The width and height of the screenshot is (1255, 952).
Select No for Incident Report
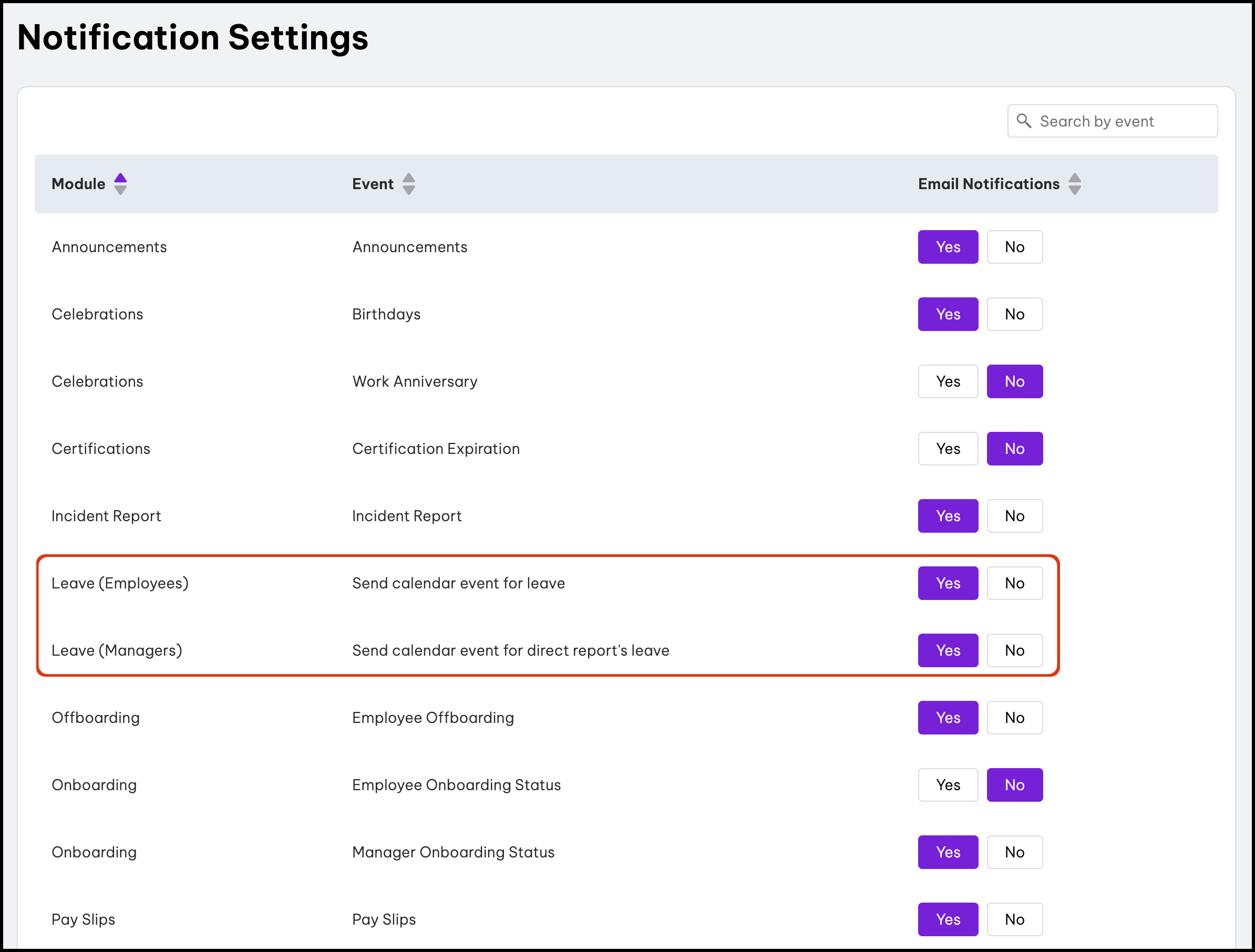[1014, 516]
